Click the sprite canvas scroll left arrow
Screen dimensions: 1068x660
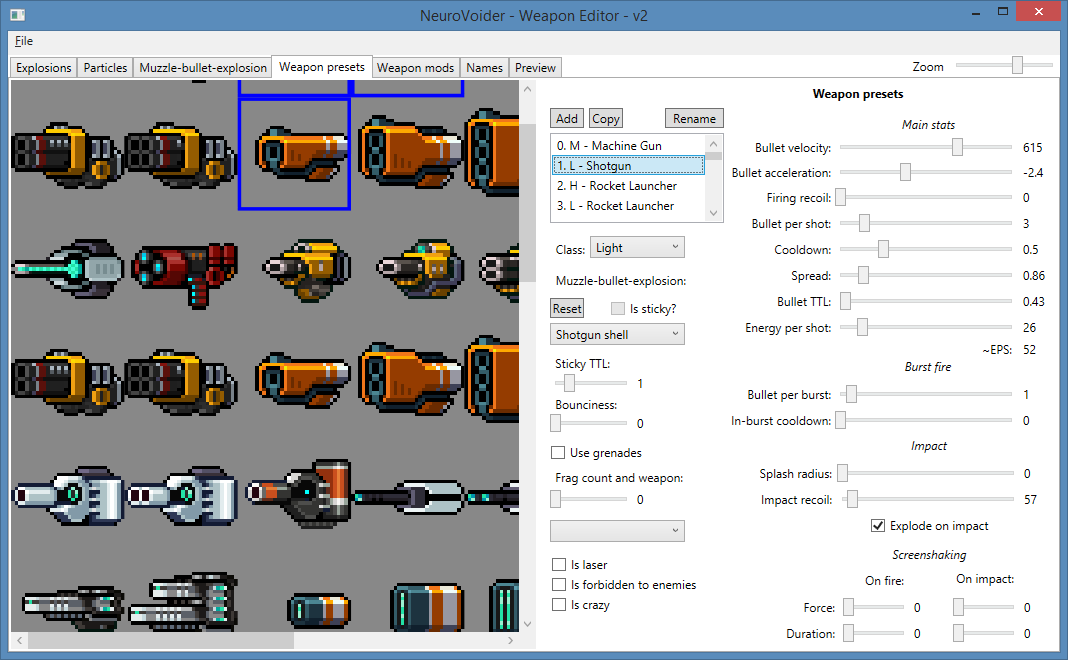(x=19, y=640)
